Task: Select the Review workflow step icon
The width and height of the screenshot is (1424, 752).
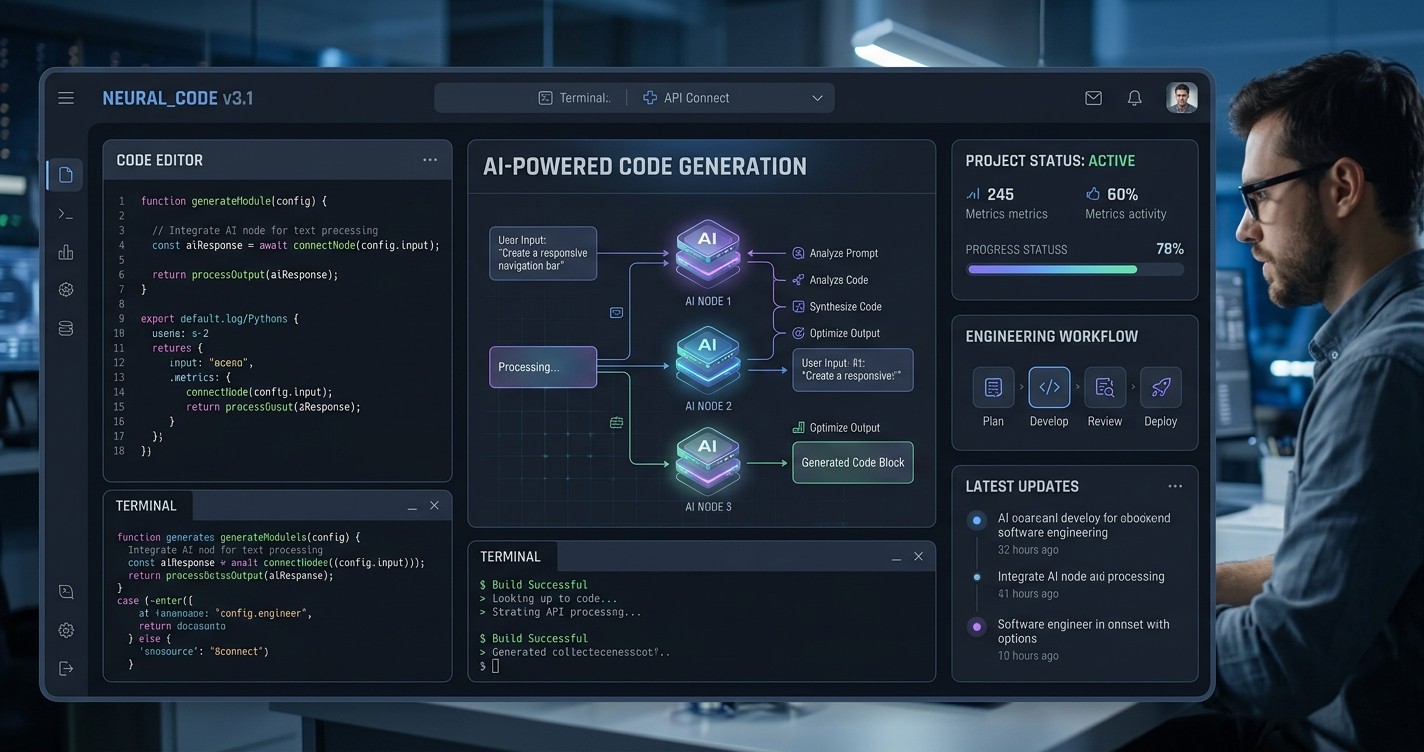Action: 1105,387
